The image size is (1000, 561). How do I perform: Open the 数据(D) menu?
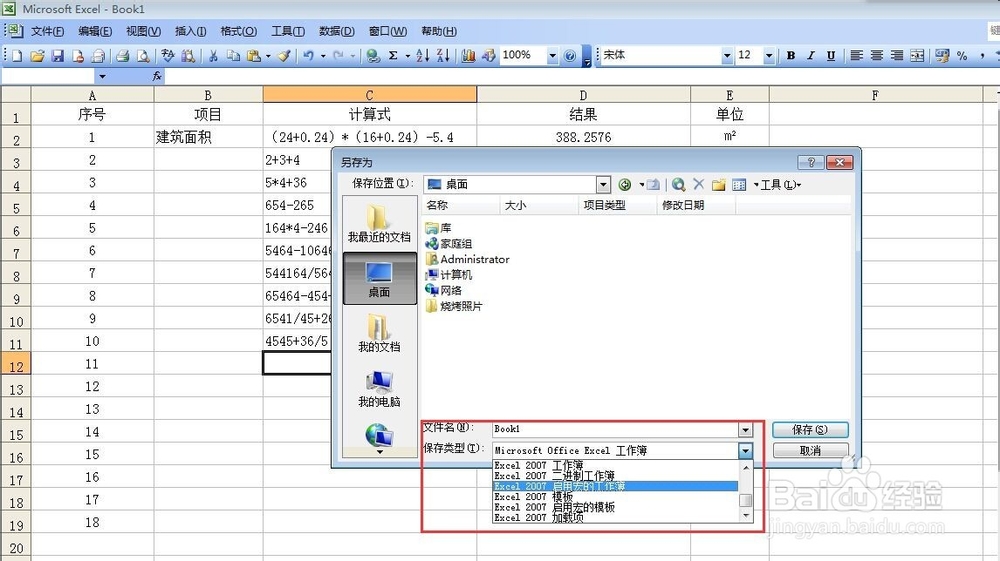coord(336,31)
